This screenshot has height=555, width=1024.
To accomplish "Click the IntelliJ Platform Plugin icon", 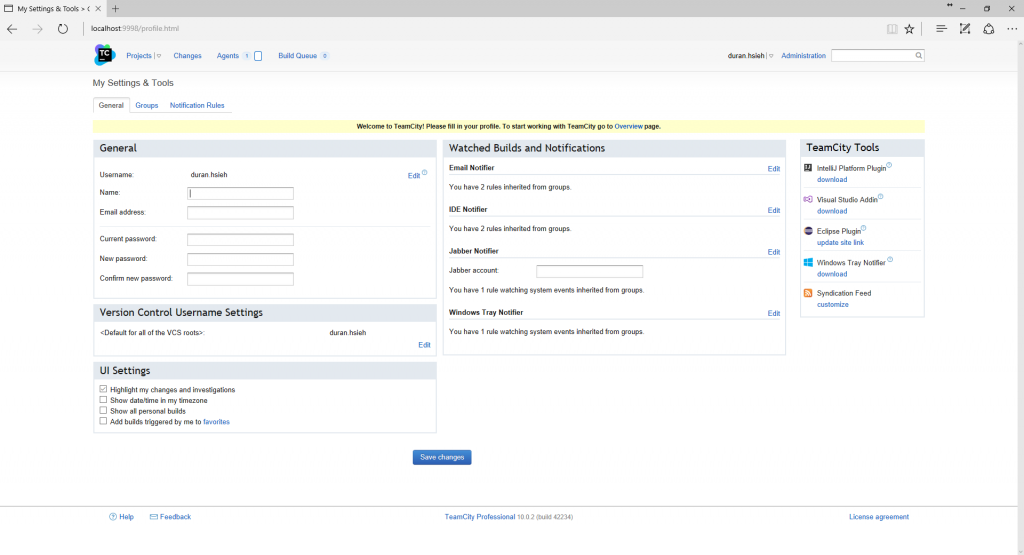I will (x=808, y=168).
